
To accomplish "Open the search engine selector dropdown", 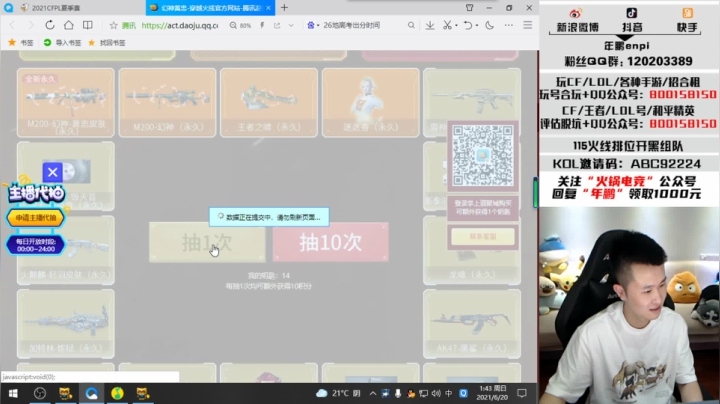I will 313,25.
